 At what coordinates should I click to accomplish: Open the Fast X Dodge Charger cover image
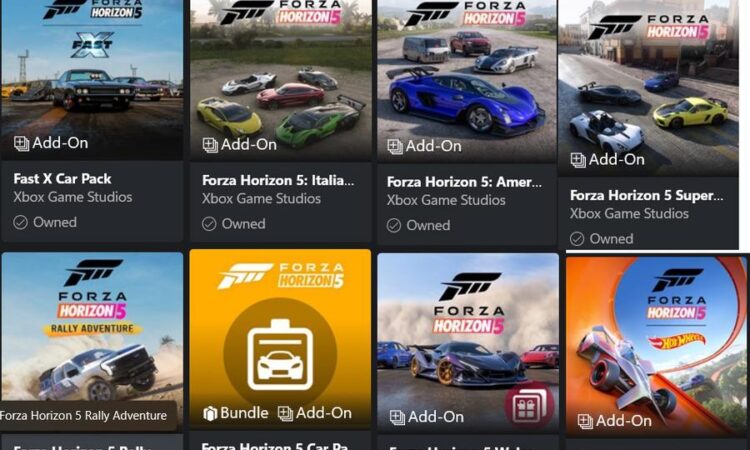[x=92, y=79]
